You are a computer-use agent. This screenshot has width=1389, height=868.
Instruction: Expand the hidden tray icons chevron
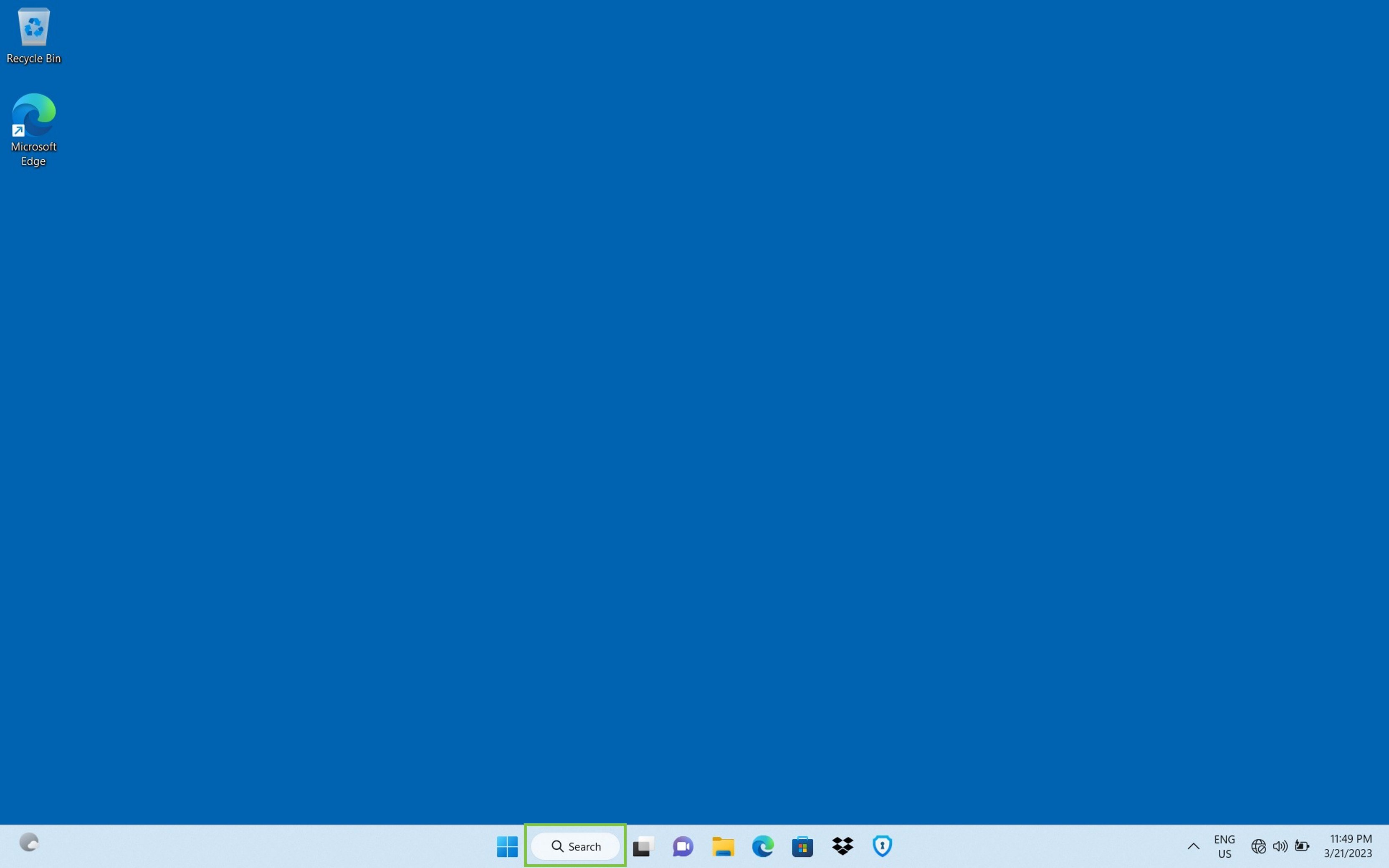1193,846
